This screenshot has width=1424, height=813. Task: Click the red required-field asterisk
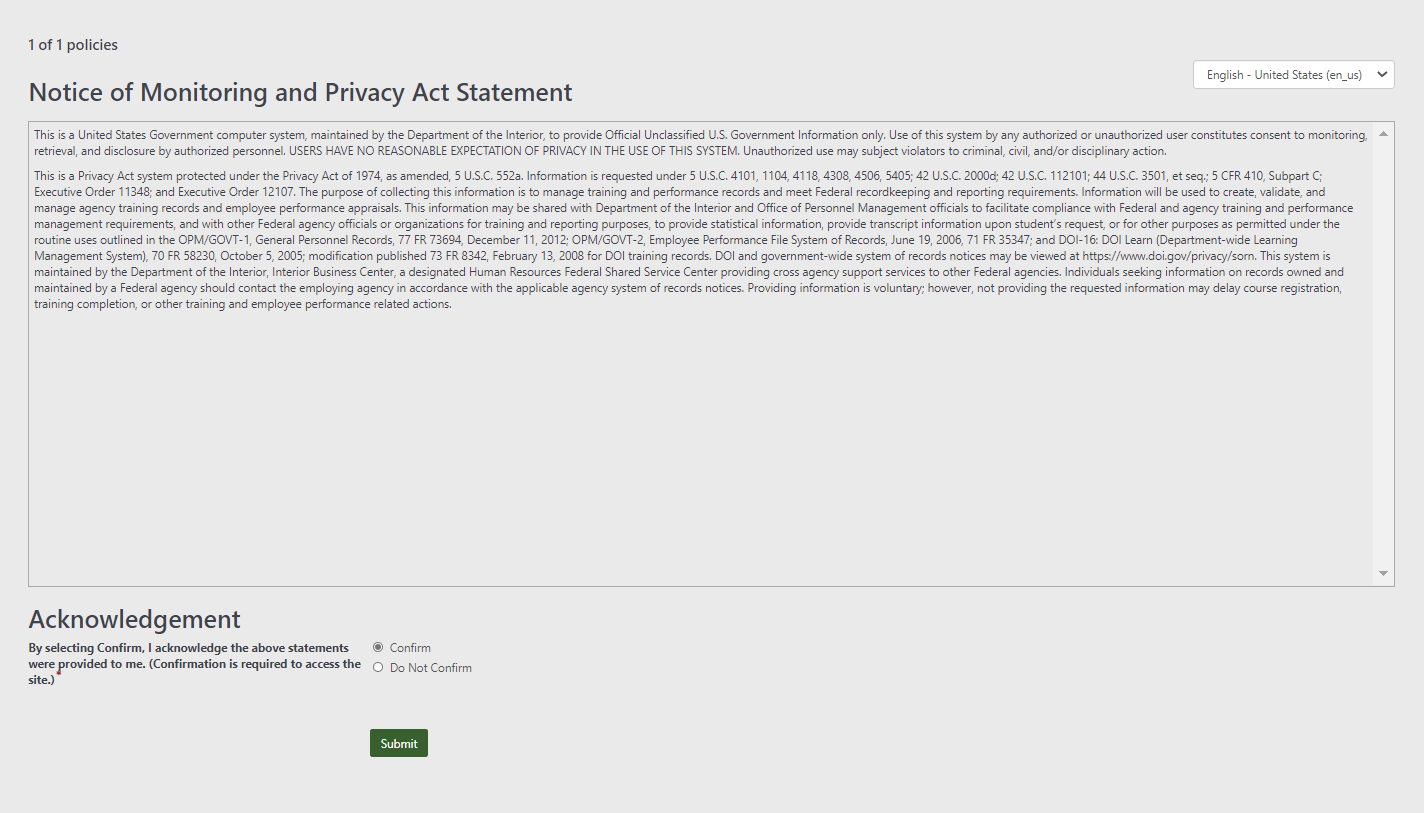click(x=58, y=673)
